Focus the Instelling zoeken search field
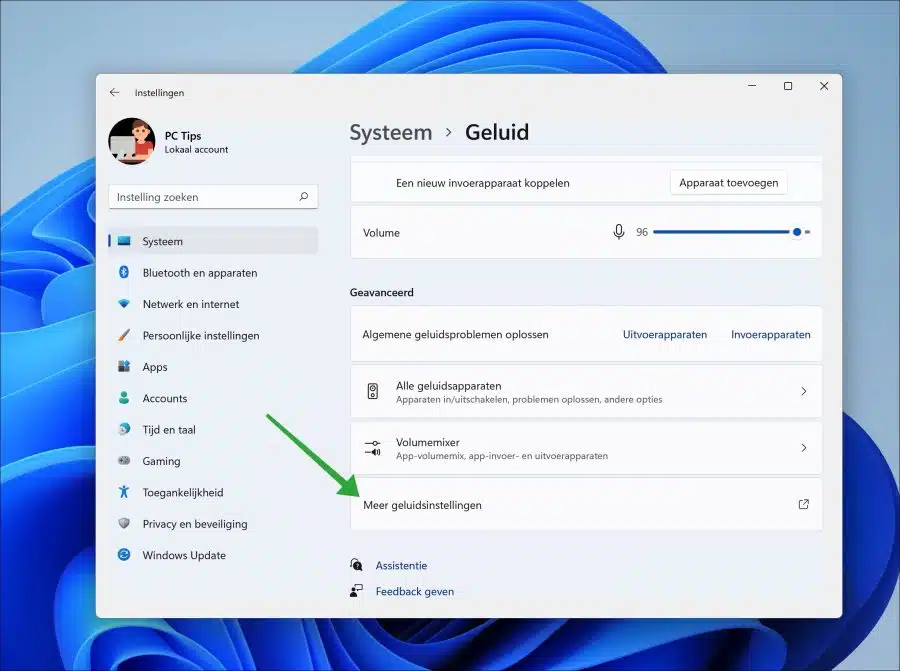This screenshot has height=671, width=900. (213, 197)
